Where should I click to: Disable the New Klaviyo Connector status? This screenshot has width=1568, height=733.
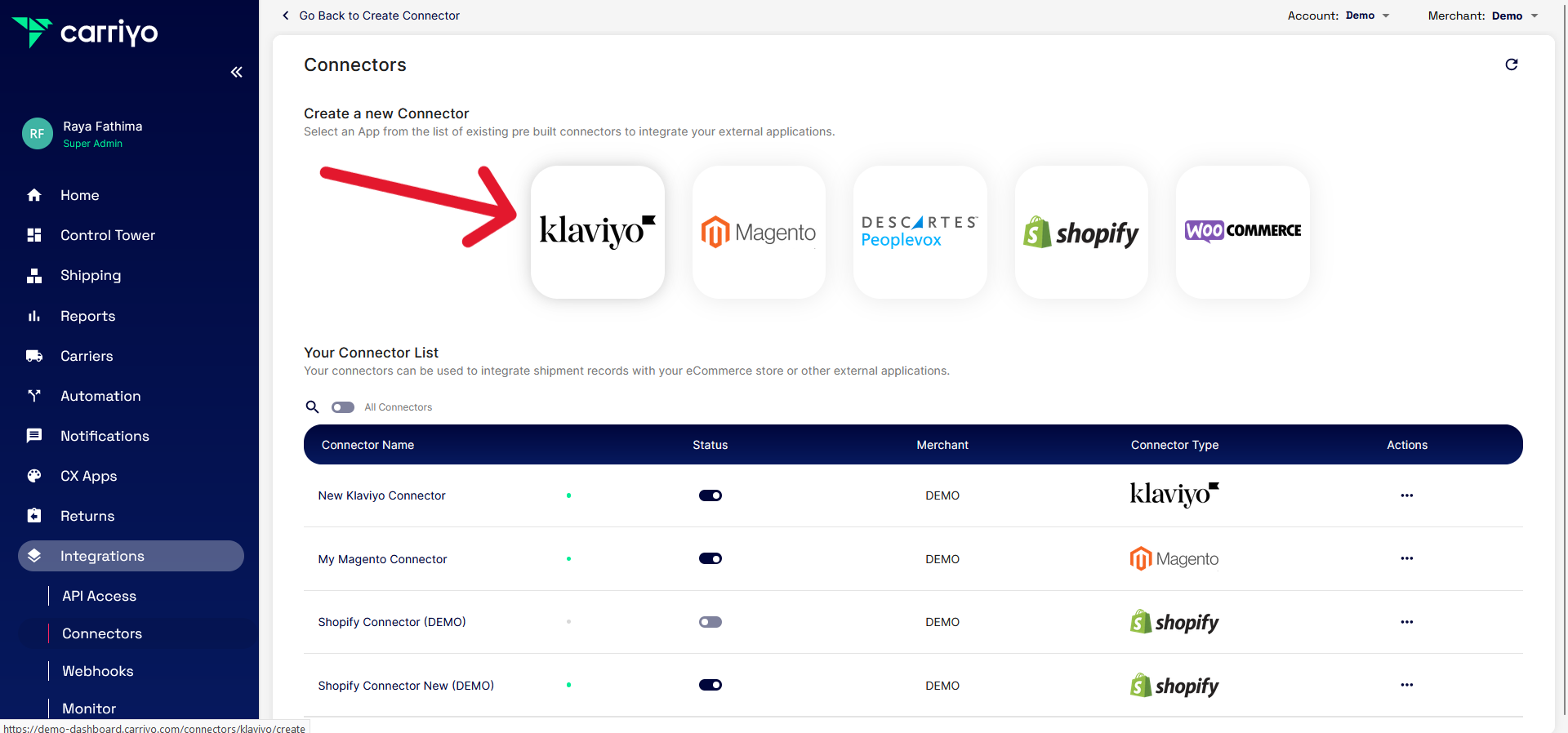point(710,495)
